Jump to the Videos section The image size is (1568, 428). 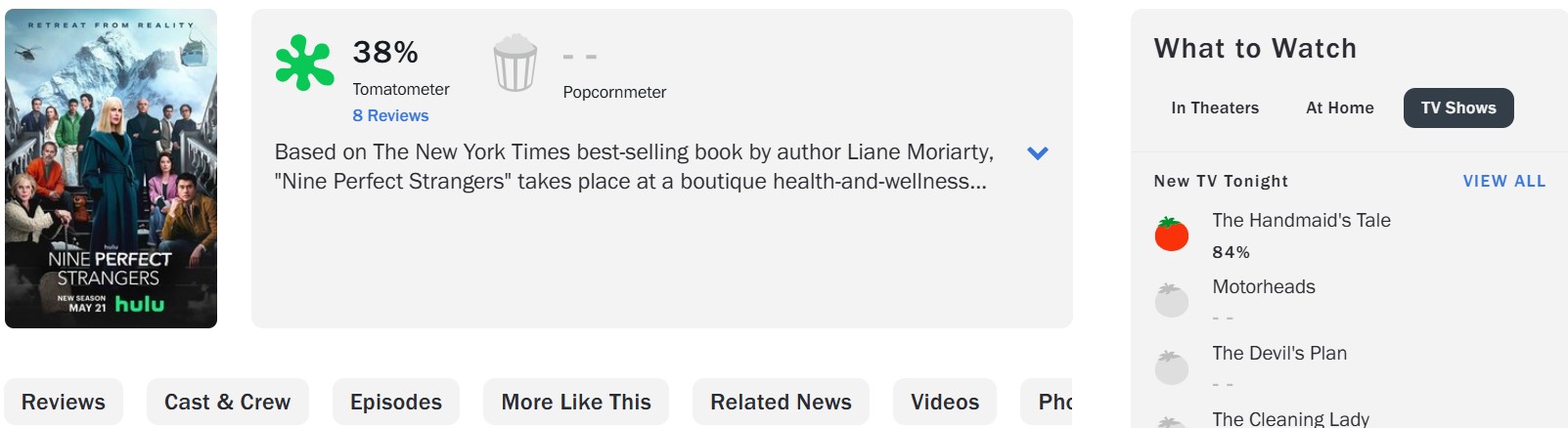click(x=944, y=402)
